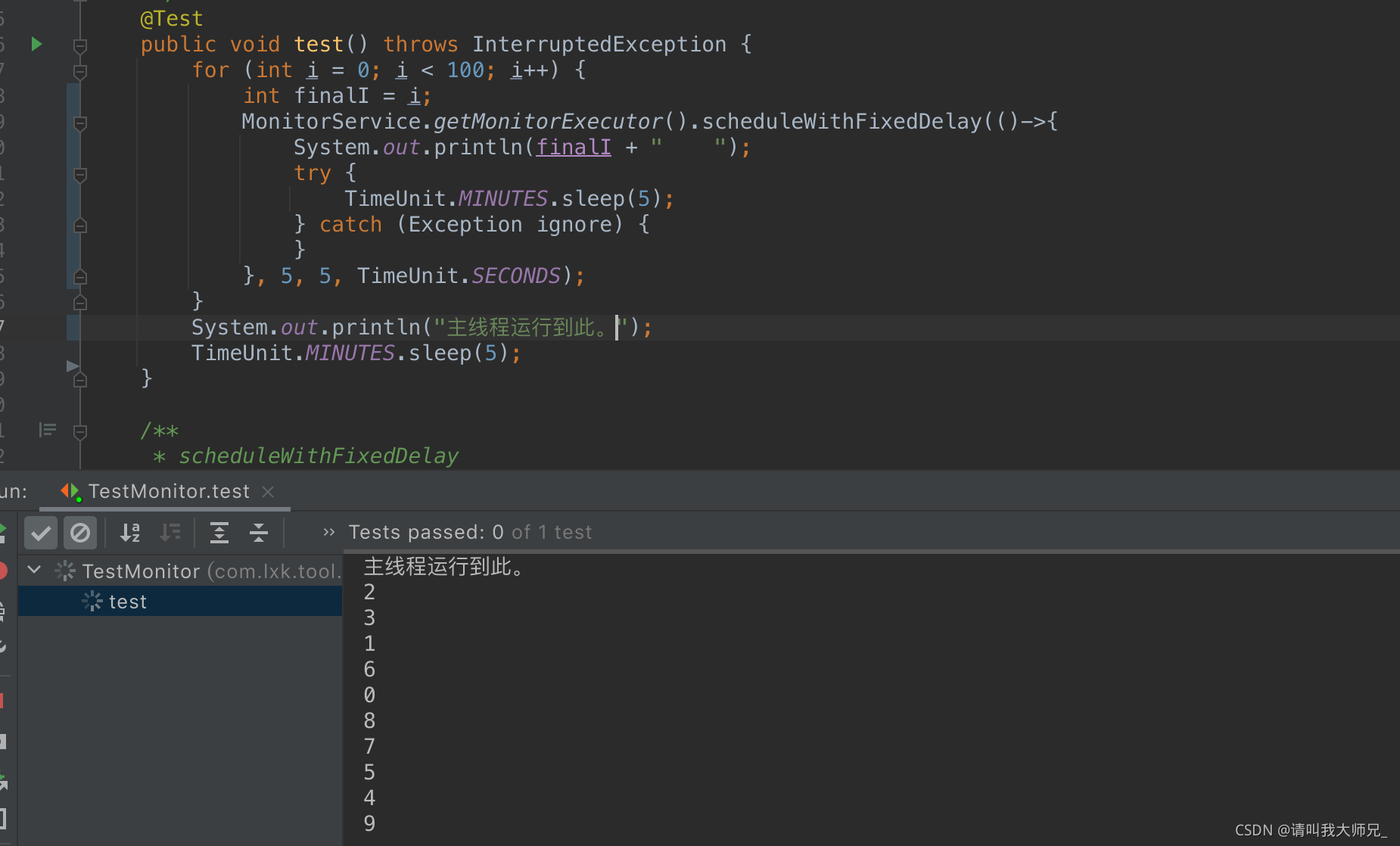Open the toolbar overflow double-chevron menu

coord(328,532)
